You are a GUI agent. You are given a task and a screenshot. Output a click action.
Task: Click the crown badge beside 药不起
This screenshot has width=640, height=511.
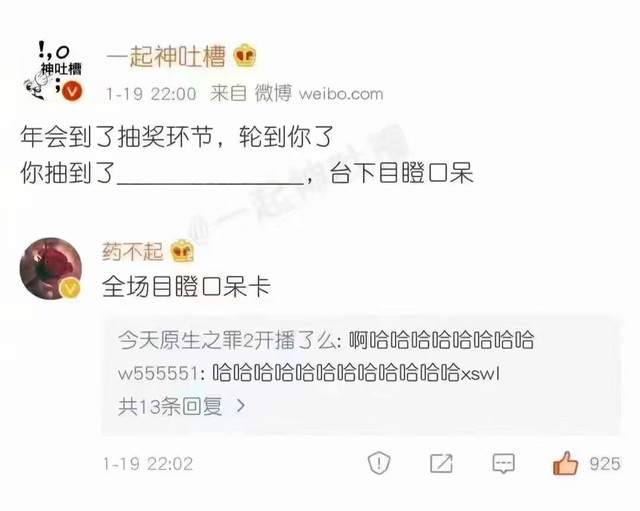tap(182, 251)
